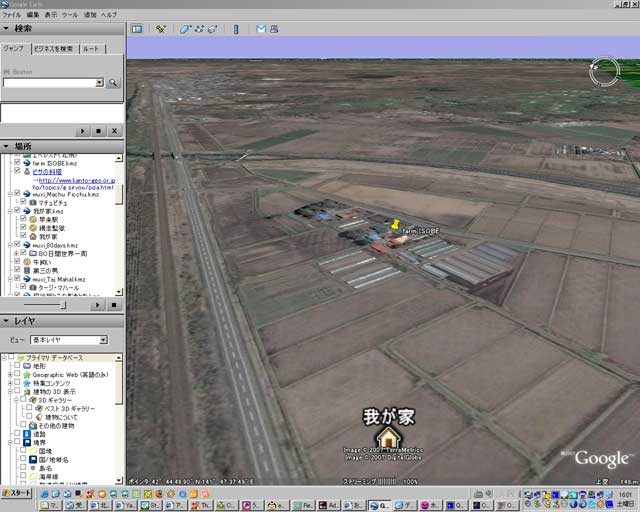This screenshot has width=640, height=512.
Task: Toggle the sidebar panel toolbar icon
Action: coord(137,29)
